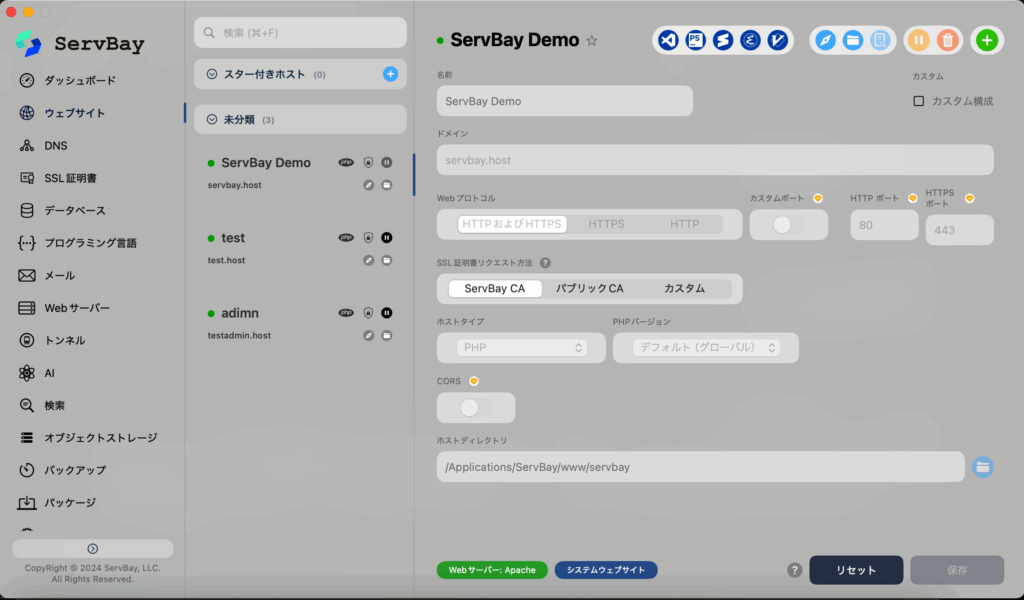Click the orange trash delete icon
Image resolution: width=1024 pixels, height=600 pixels.
[x=947, y=40]
